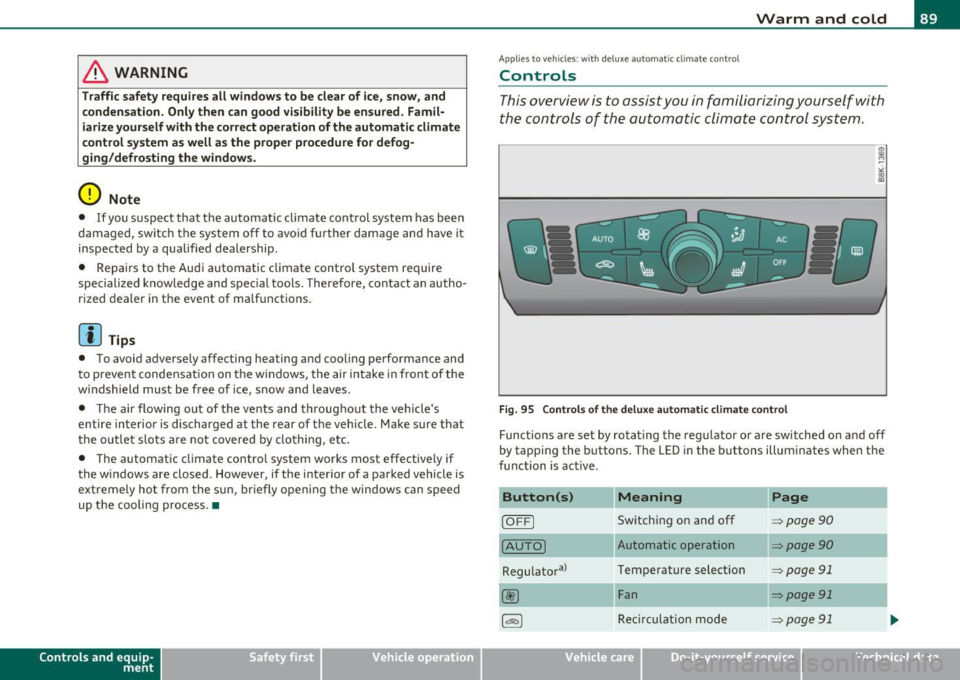Image resolution: width=960 pixels, height=680 pixels.
Task: Tap the right seat heating button in figure
Action: pyautogui.click(x=736, y=270)
